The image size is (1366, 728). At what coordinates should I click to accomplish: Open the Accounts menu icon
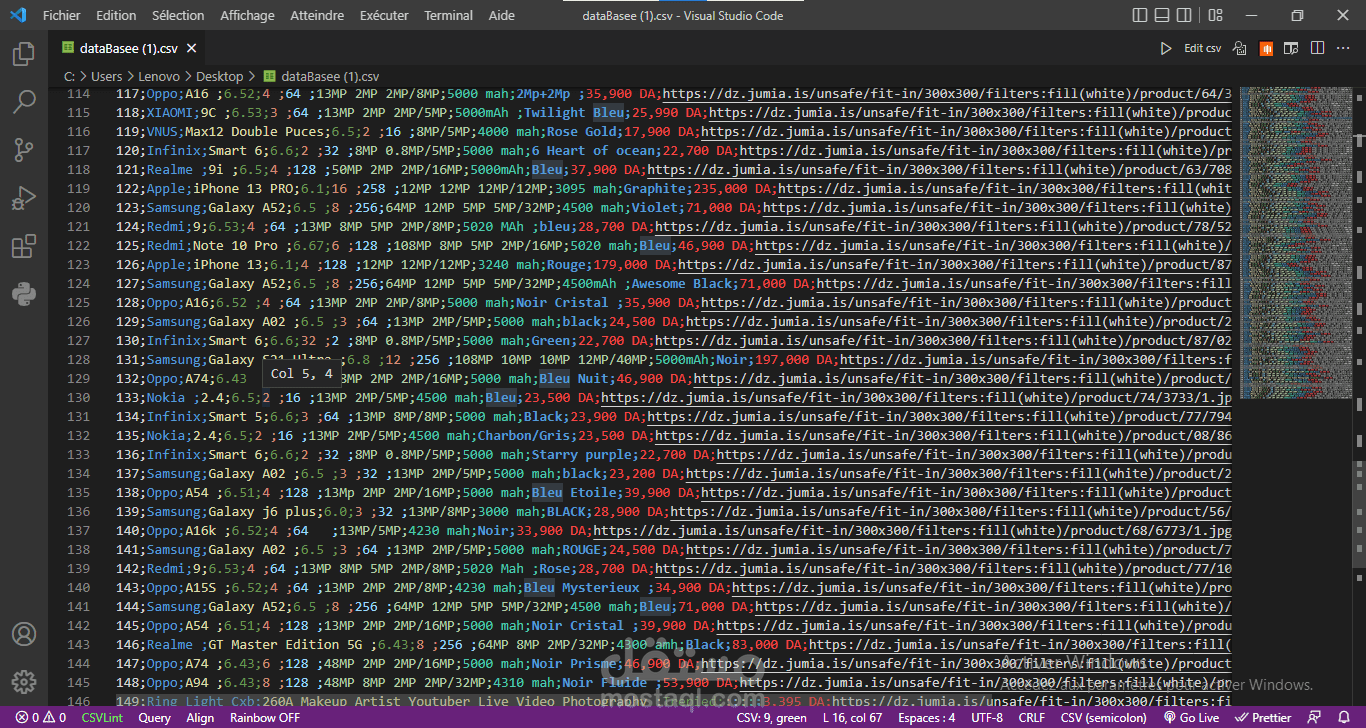point(24,634)
